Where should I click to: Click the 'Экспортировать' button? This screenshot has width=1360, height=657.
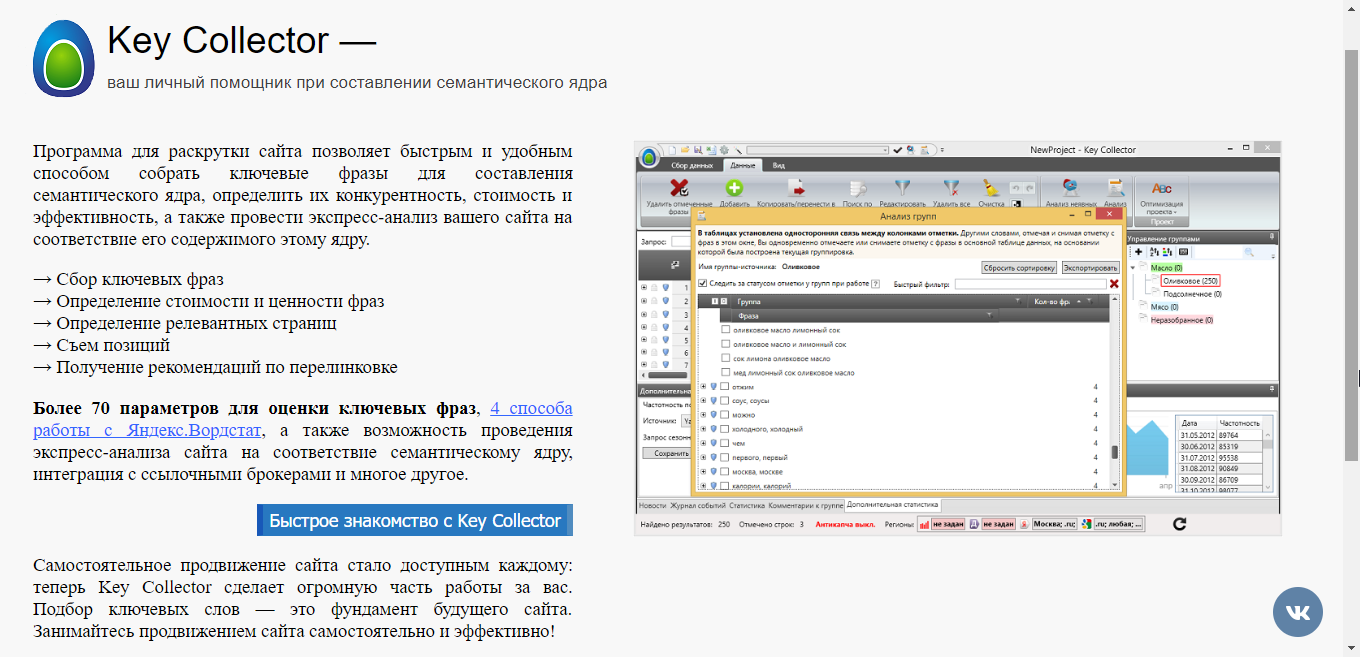1090,268
